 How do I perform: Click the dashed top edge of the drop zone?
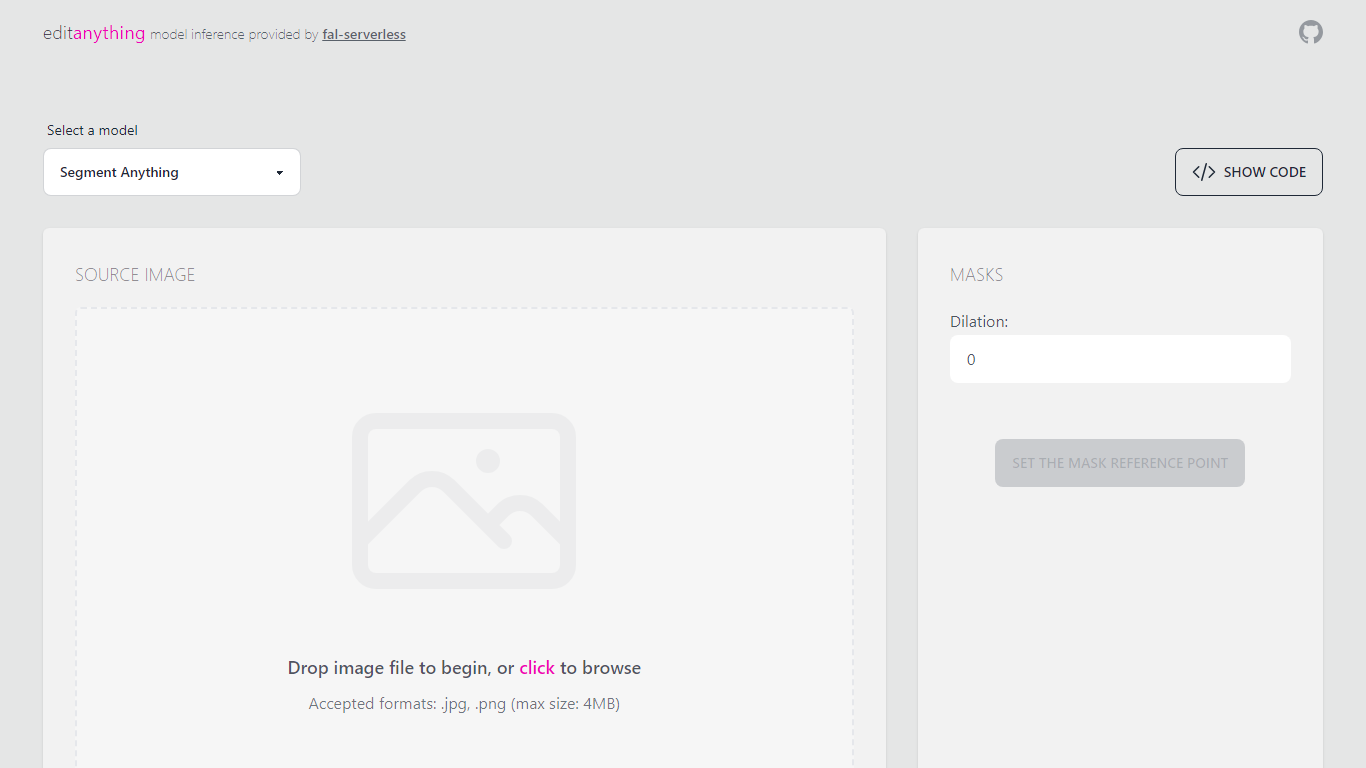tap(464, 309)
